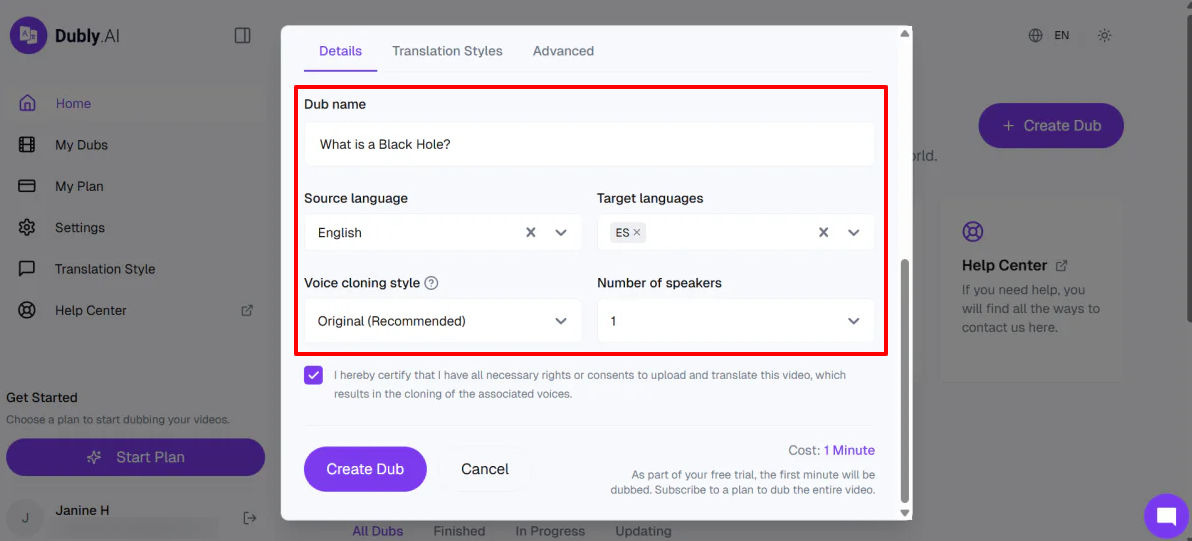Switch to the Translation Styles tab
1192x541 pixels.
click(x=447, y=51)
